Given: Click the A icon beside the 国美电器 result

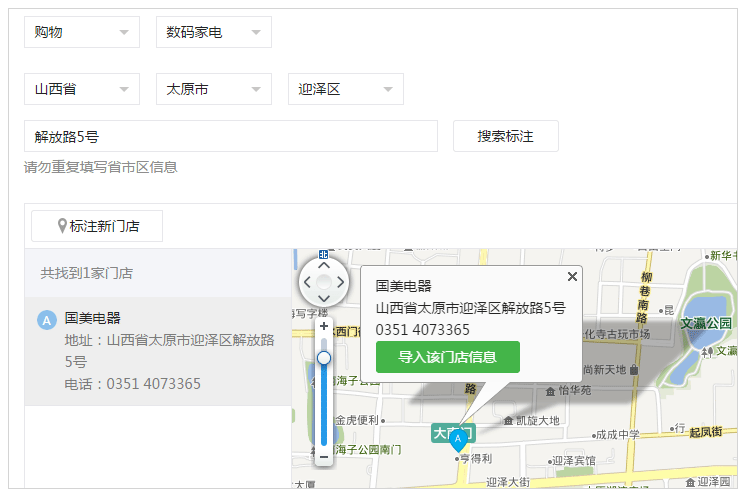Looking at the screenshot, I should coord(46,320).
